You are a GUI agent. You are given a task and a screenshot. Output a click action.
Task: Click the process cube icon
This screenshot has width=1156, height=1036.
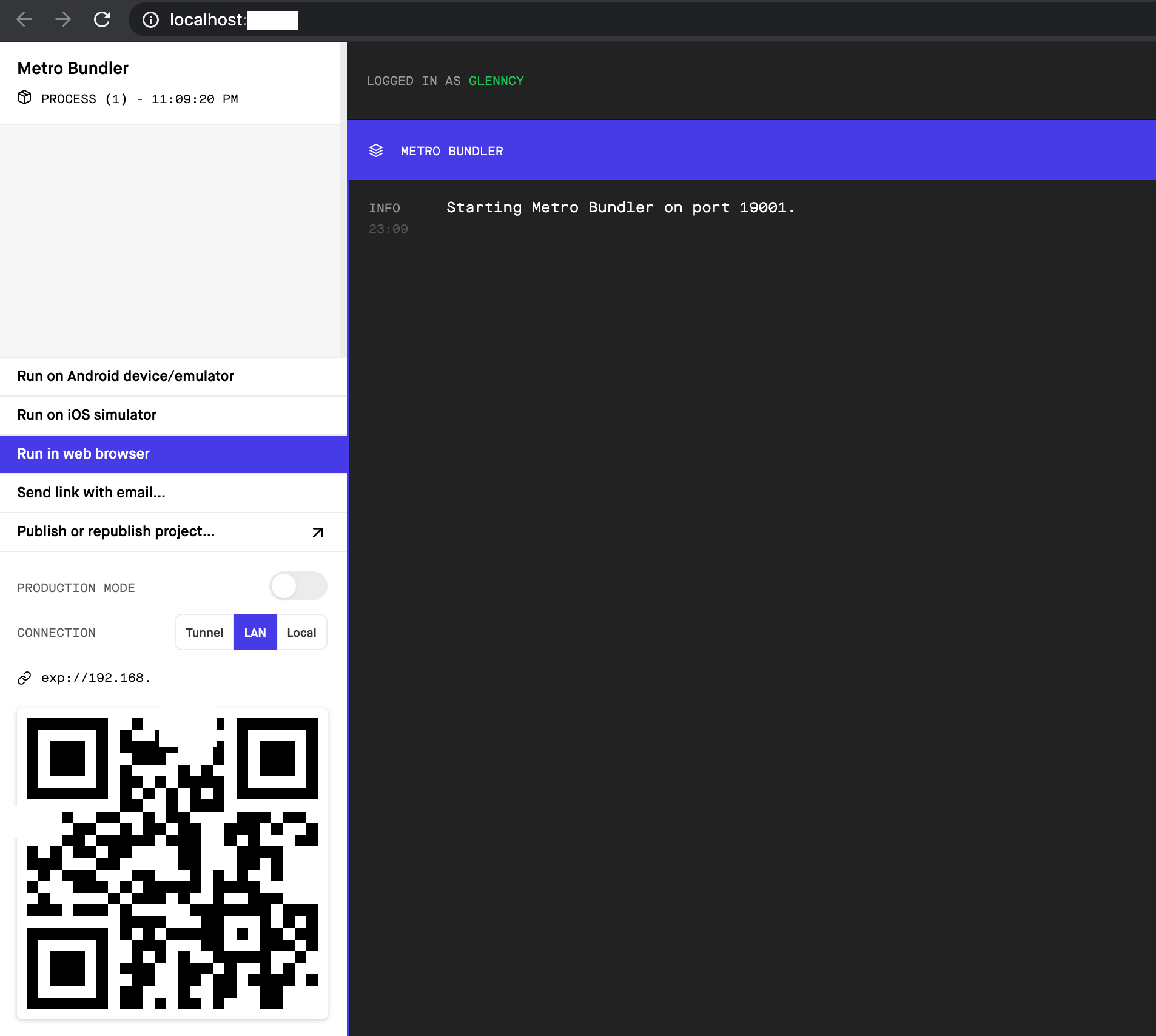click(x=24, y=97)
